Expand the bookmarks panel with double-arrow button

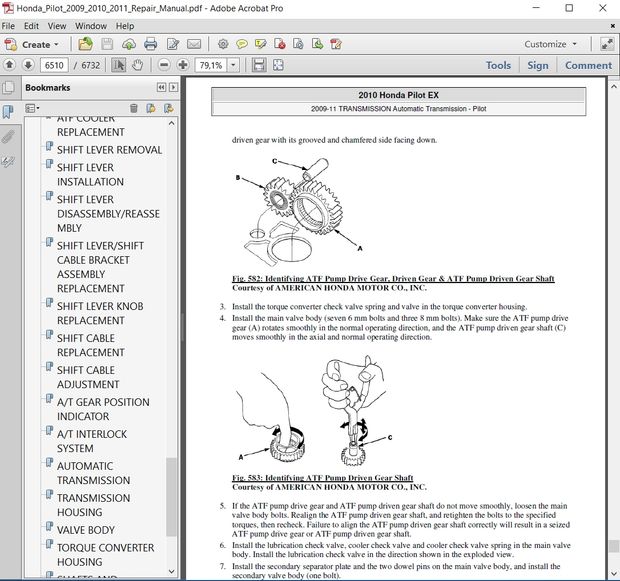coord(161,87)
